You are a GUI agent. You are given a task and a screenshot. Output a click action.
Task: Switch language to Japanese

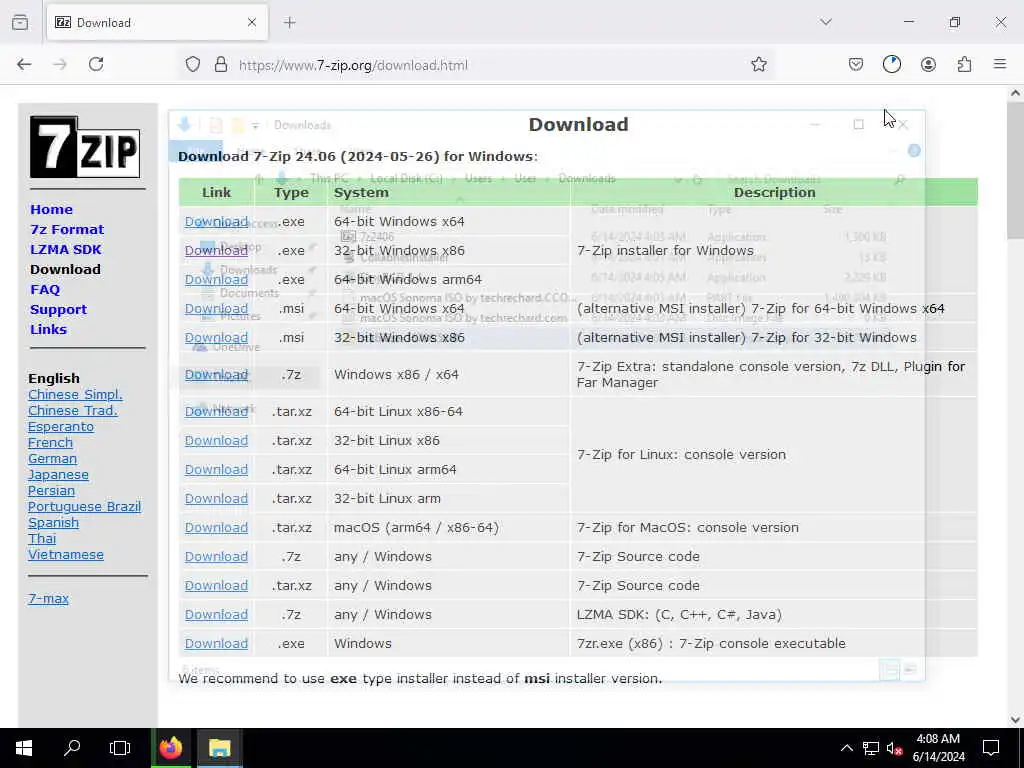click(x=58, y=475)
